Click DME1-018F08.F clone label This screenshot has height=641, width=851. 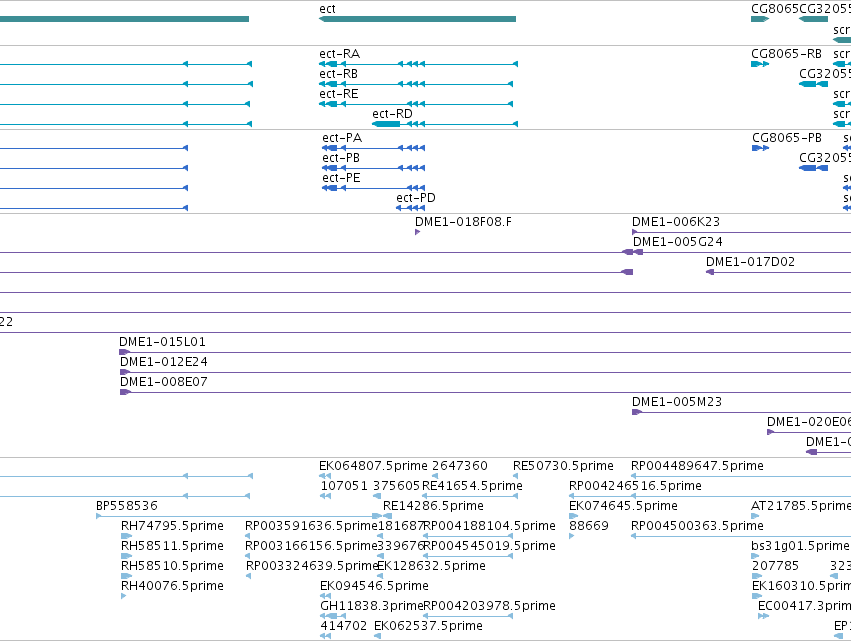pyautogui.click(x=463, y=222)
